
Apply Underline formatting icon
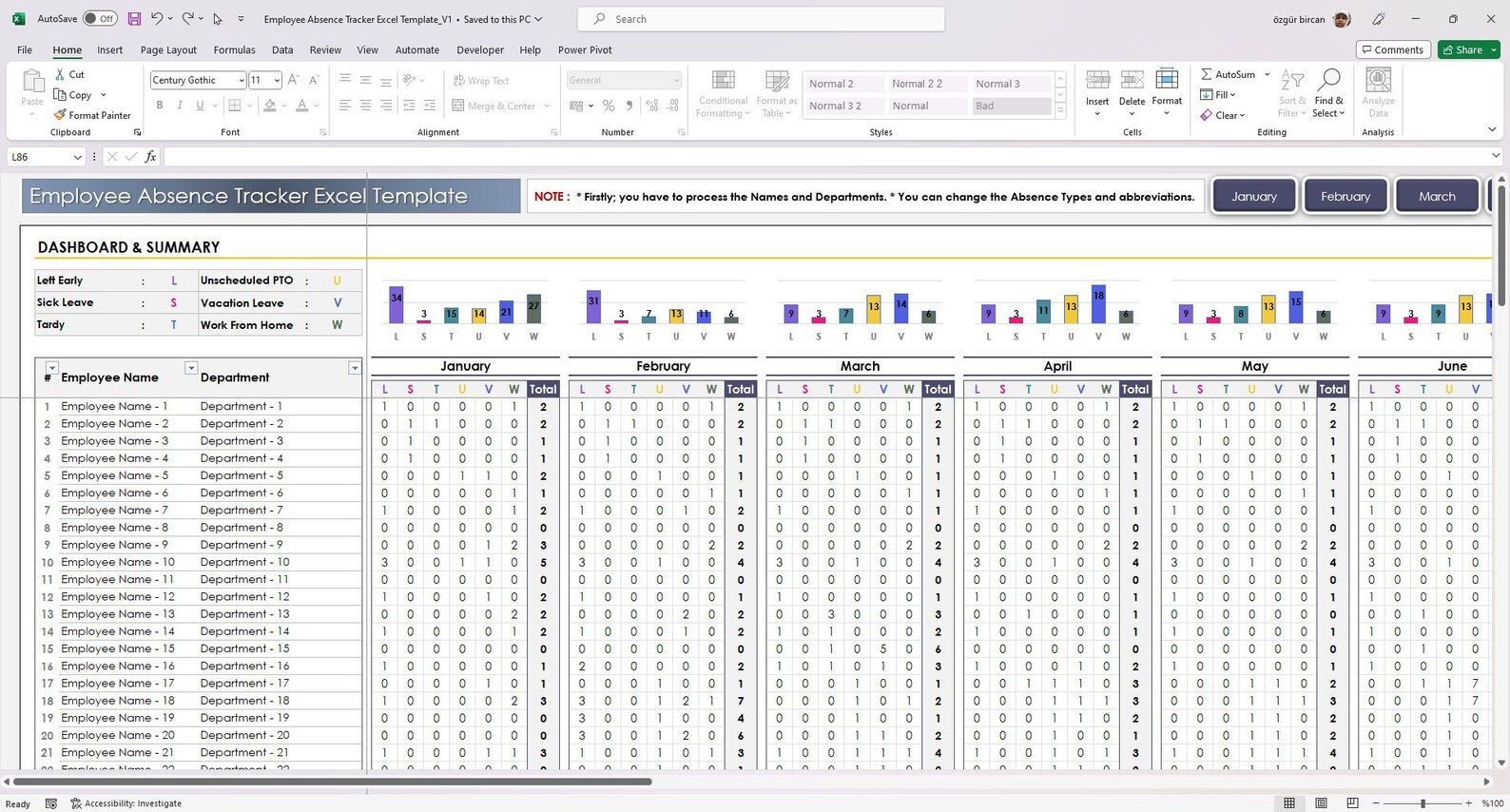pos(200,106)
